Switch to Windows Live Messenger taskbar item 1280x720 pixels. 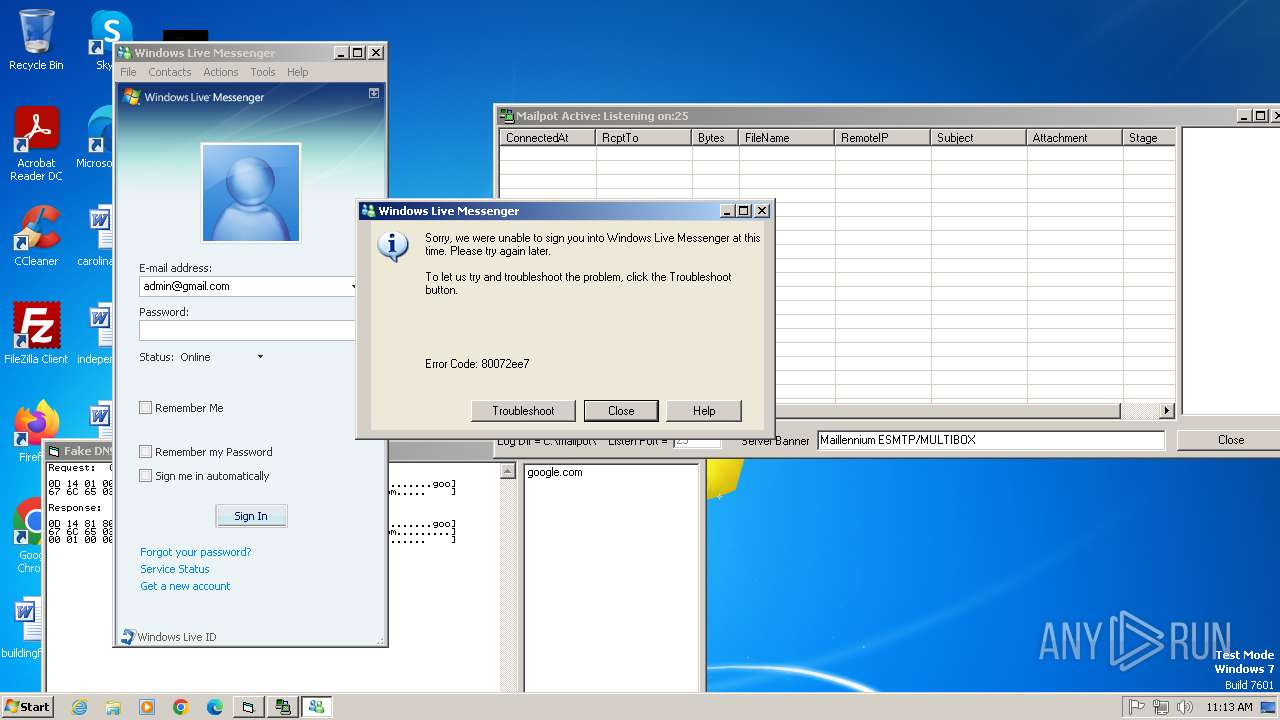tap(317, 707)
